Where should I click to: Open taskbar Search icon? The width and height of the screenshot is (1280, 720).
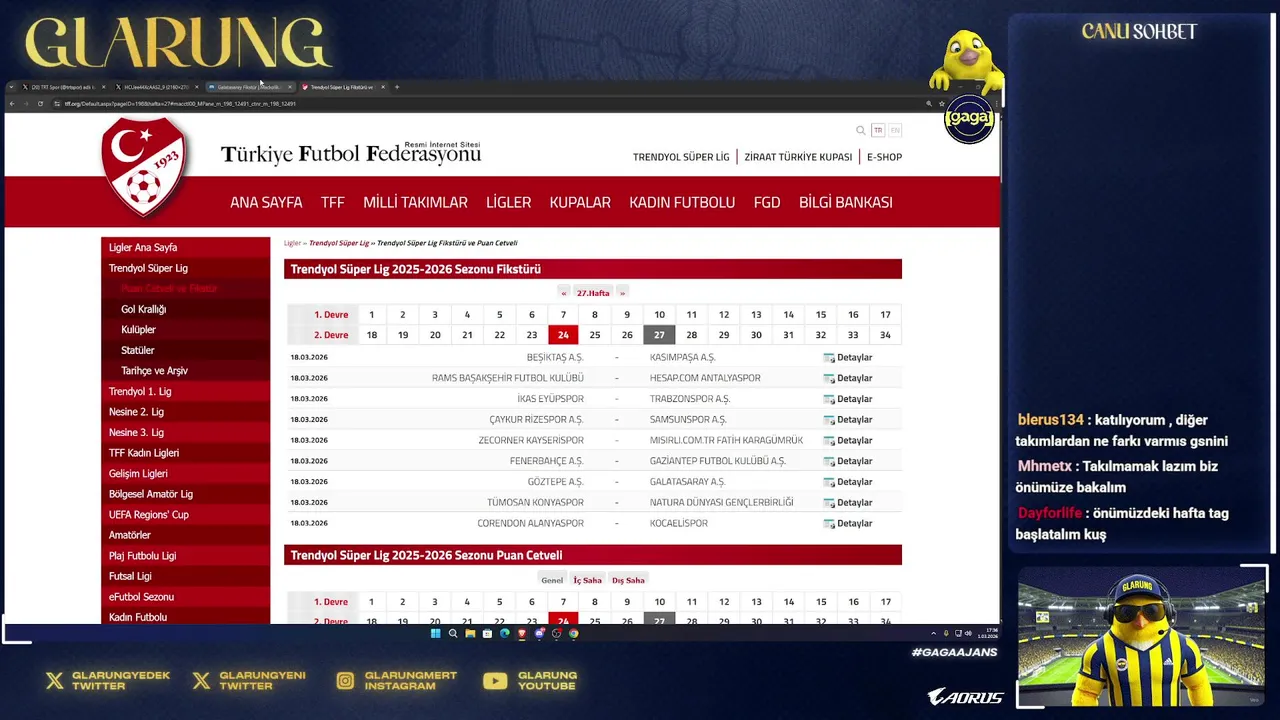point(453,633)
